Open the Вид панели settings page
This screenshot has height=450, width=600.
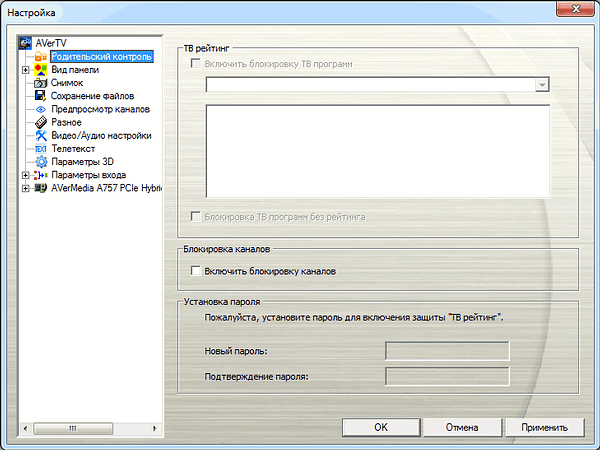pyautogui.click(x=75, y=70)
